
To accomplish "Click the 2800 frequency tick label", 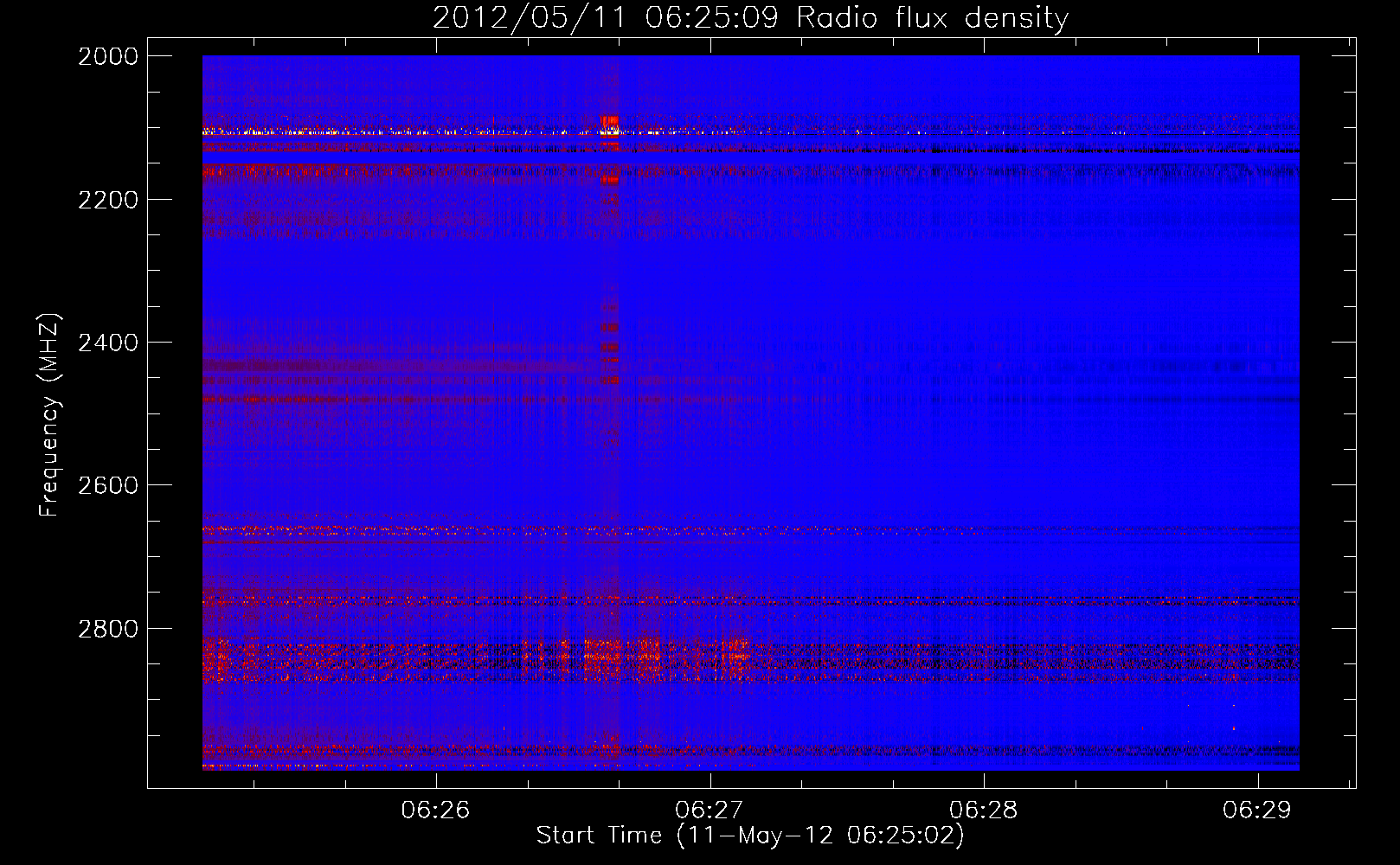I will 108,629.
